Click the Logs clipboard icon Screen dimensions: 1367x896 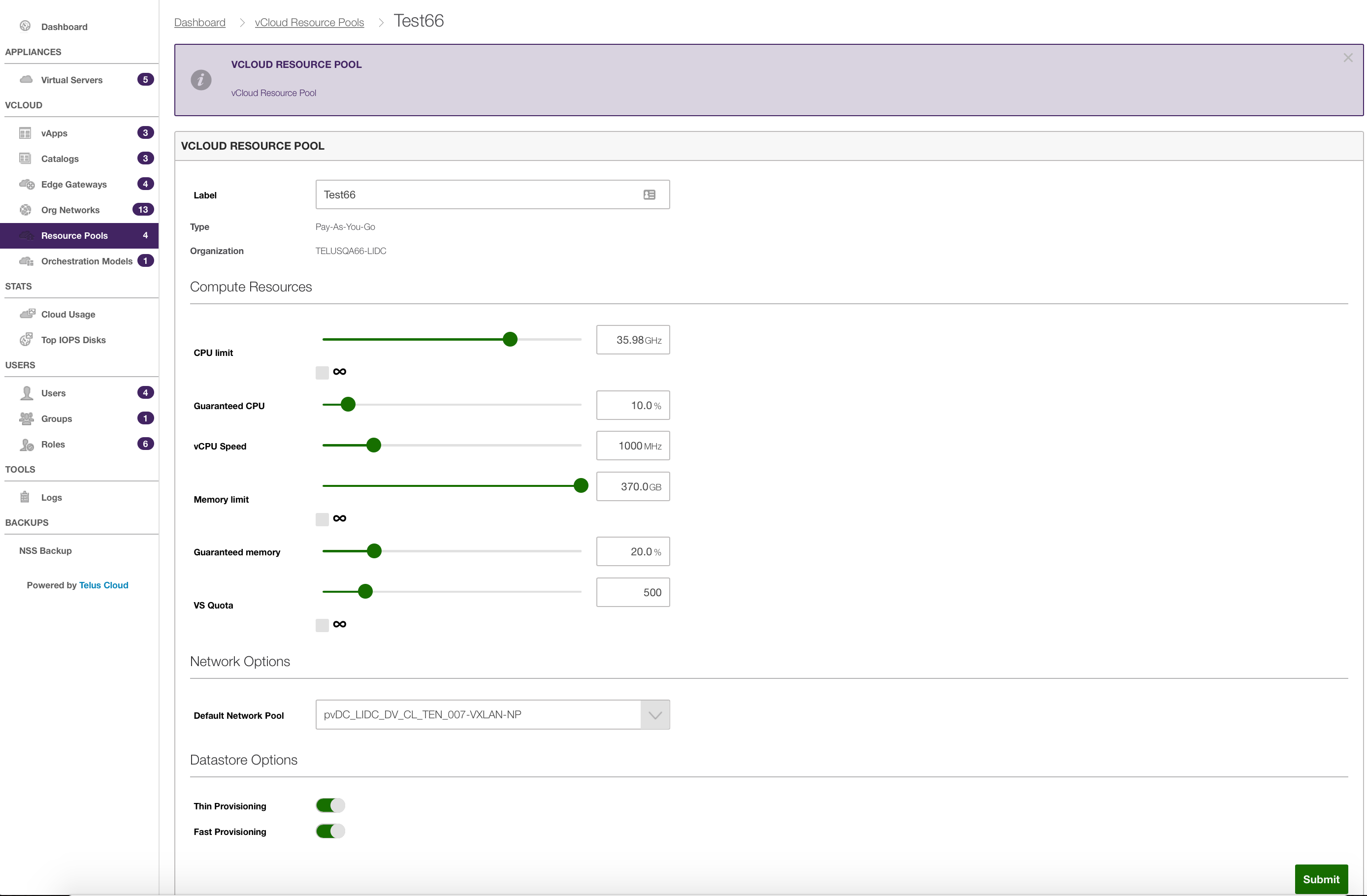[x=25, y=497]
